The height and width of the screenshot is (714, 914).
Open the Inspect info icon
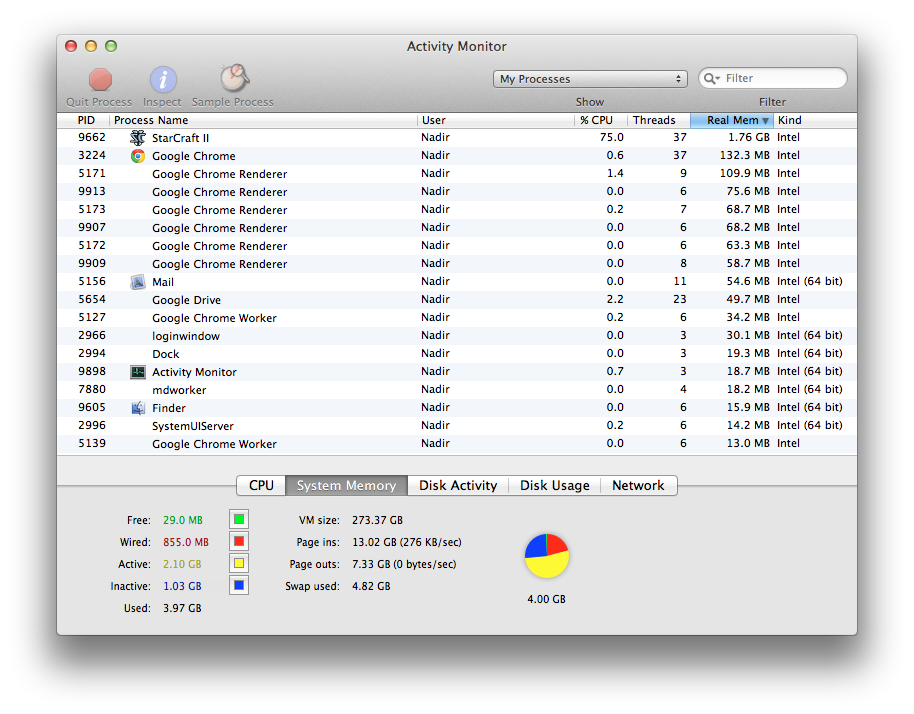163,80
